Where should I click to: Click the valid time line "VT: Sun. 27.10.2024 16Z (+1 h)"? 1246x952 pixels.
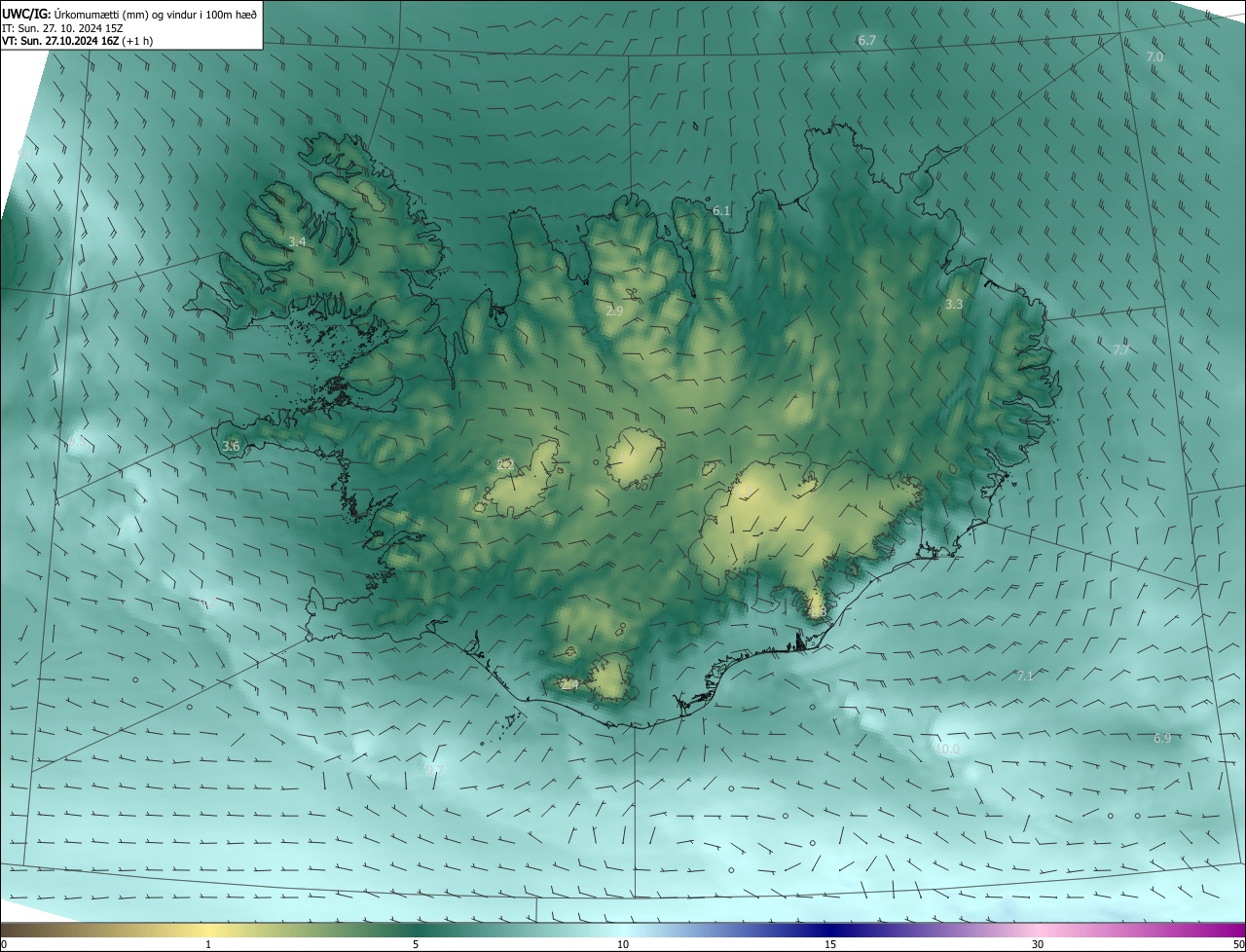click(78, 41)
